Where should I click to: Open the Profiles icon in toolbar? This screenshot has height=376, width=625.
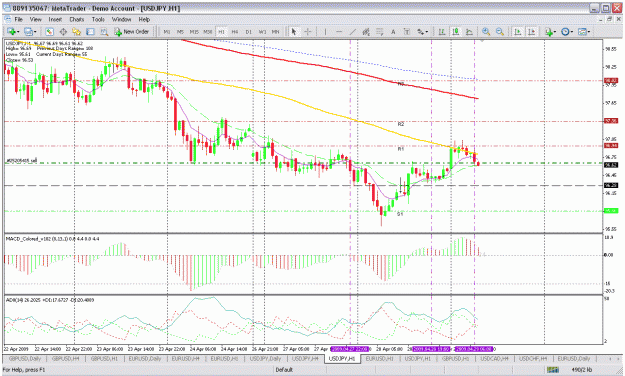coord(28,31)
